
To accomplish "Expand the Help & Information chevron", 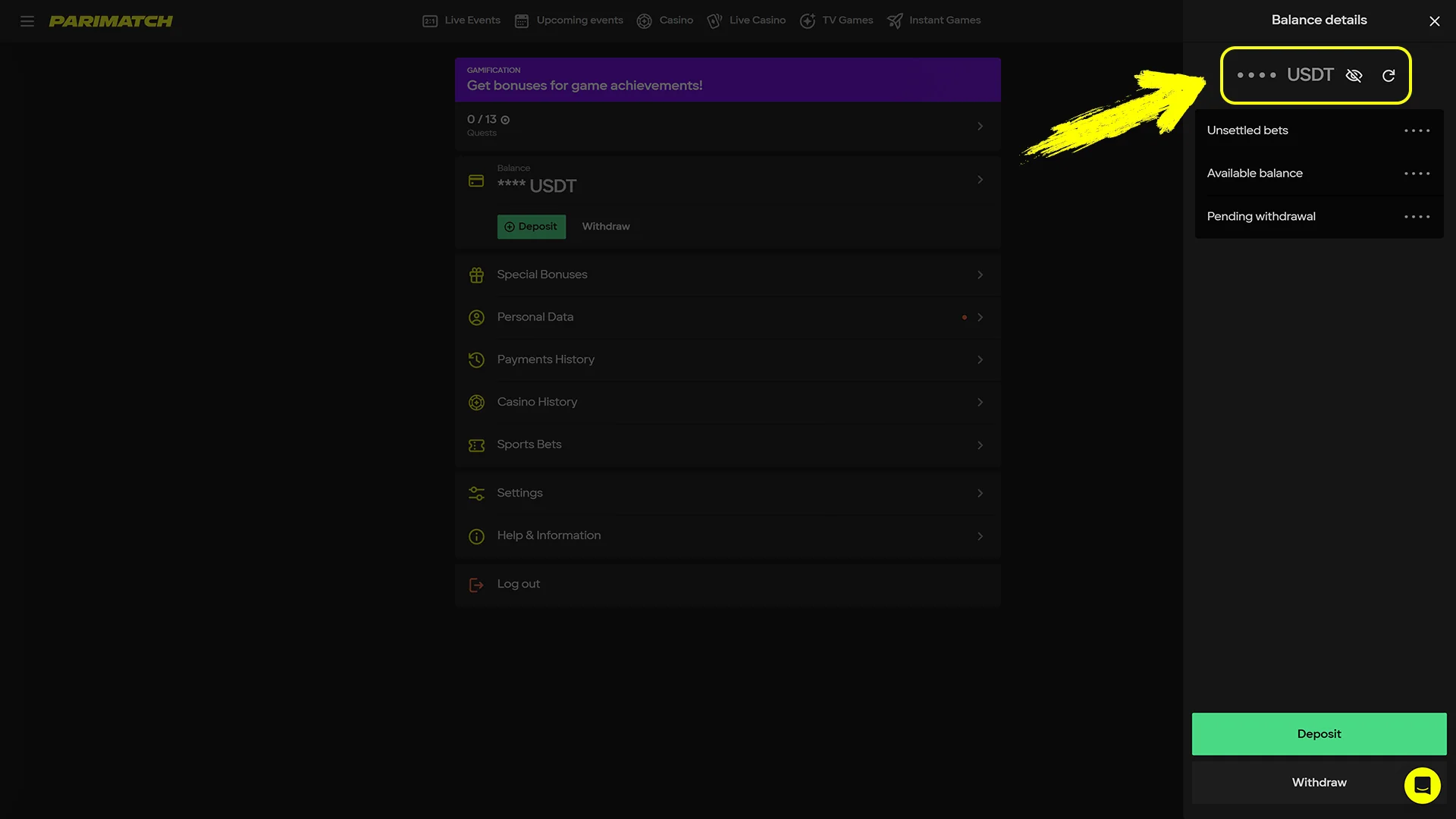I will tap(980, 536).
